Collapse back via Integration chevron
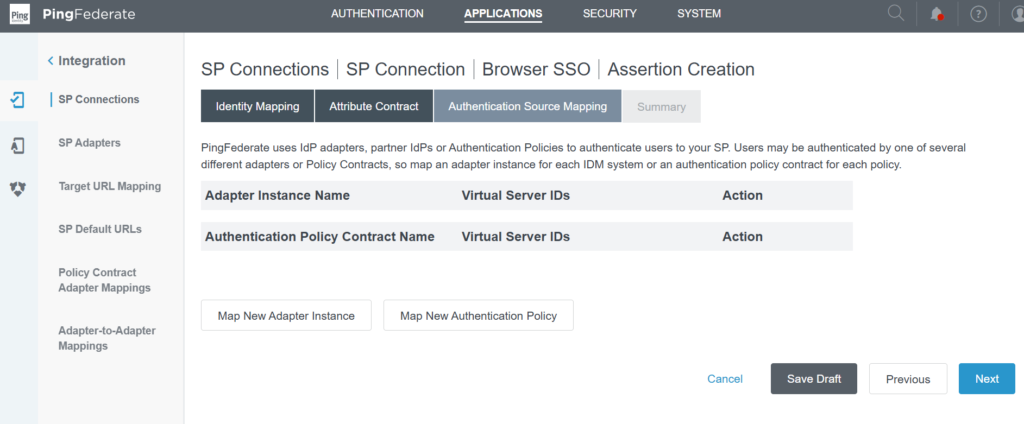This screenshot has height=424, width=1024. [x=51, y=61]
